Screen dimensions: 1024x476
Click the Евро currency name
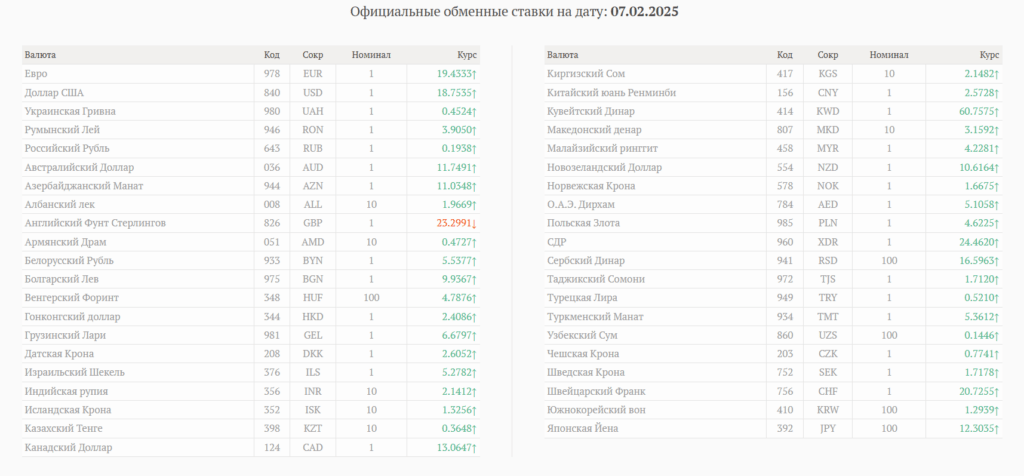(36, 74)
